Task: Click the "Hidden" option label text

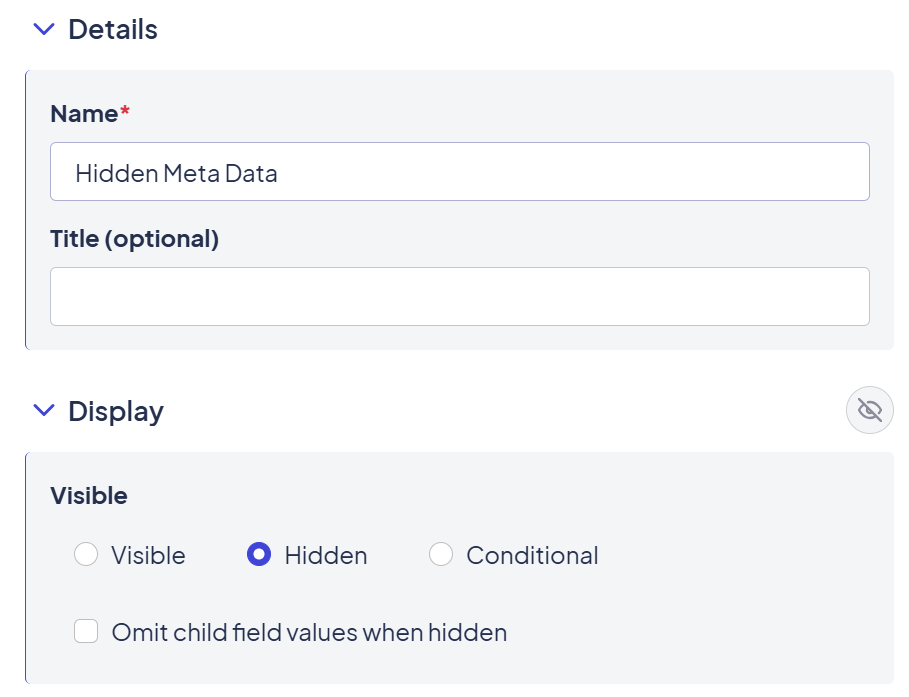Action: click(325, 555)
